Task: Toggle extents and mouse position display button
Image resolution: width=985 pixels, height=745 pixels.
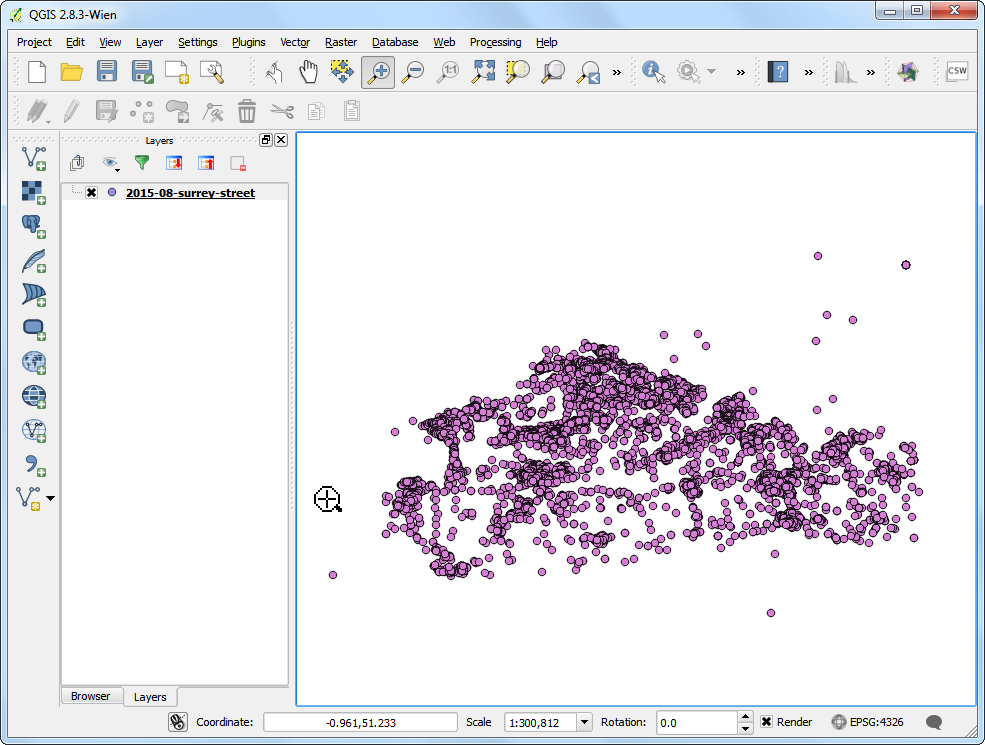Action: coord(178,722)
